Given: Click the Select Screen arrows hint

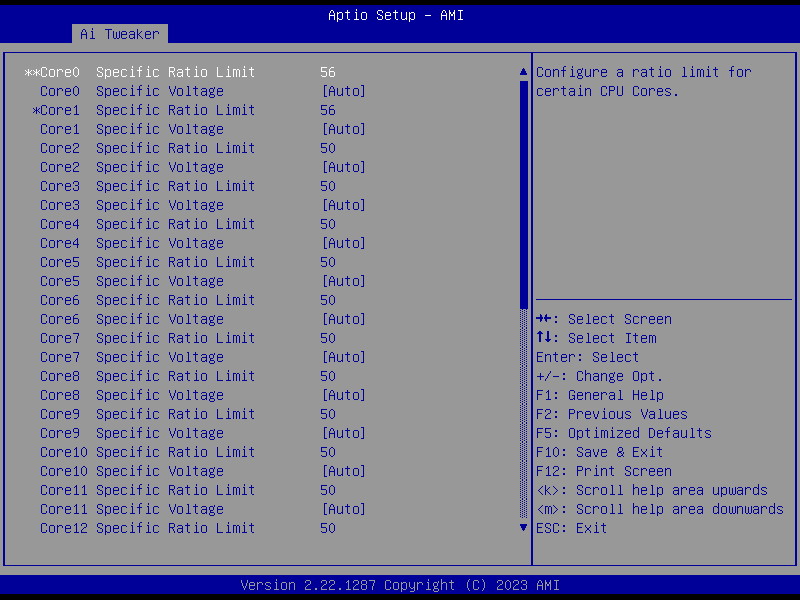Looking at the screenshot, I should coord(604,319).
